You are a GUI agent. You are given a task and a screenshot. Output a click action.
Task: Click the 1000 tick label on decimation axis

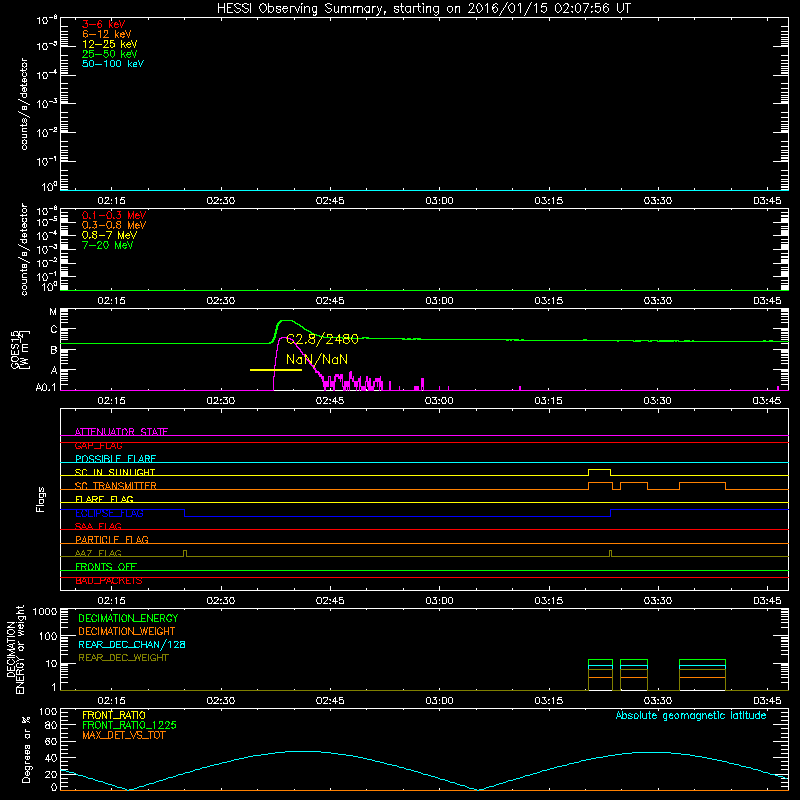coord(45,612)
